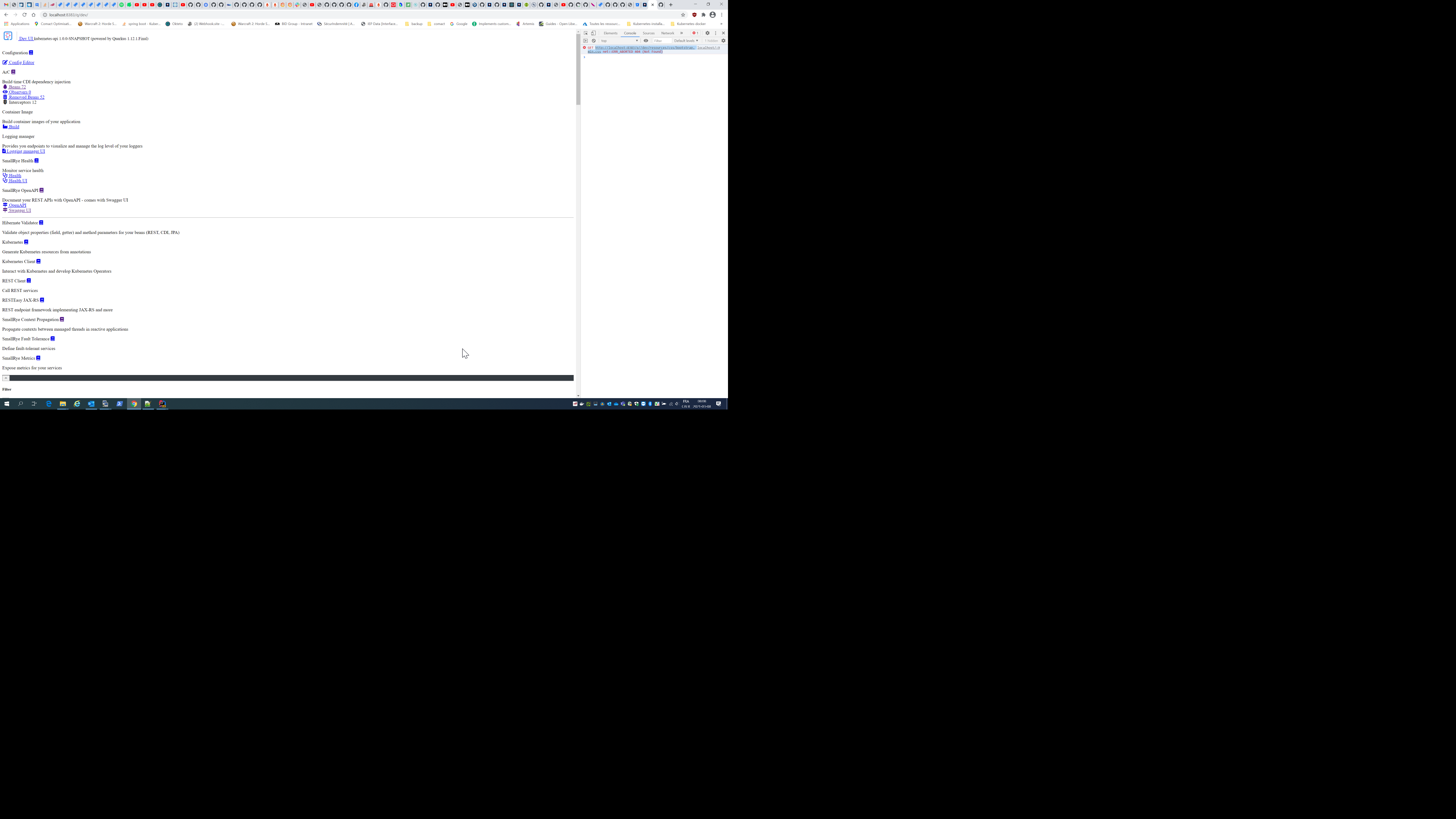Show more DevTools tabs with chevron

(681, 33)
